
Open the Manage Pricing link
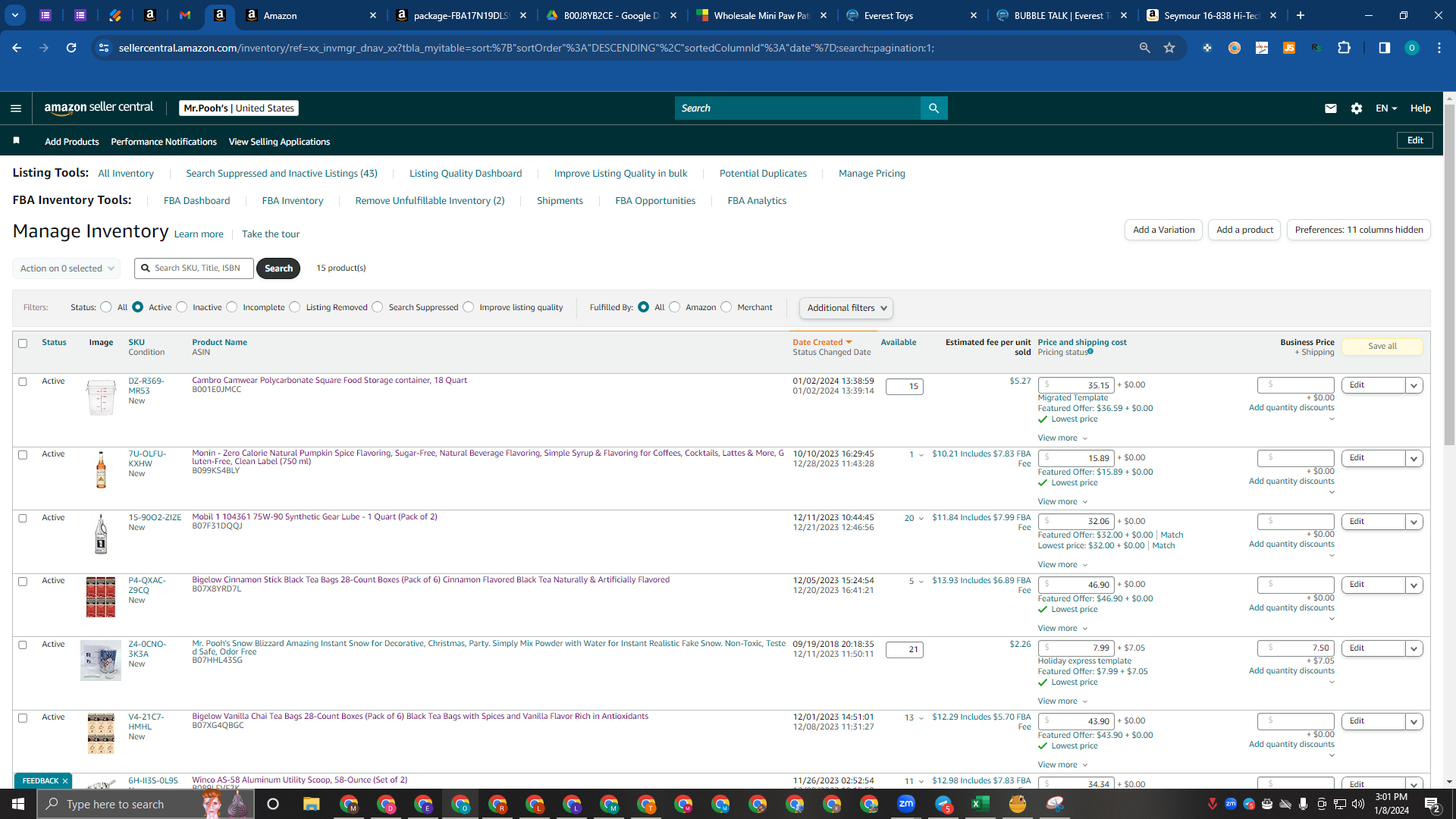click(872, 174)
